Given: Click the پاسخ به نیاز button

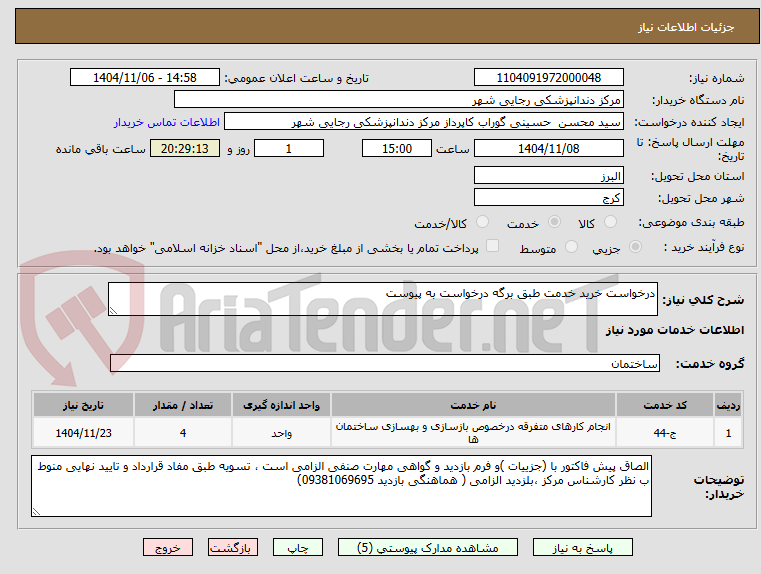Looking at the screenshot, I should coord(582,547).
